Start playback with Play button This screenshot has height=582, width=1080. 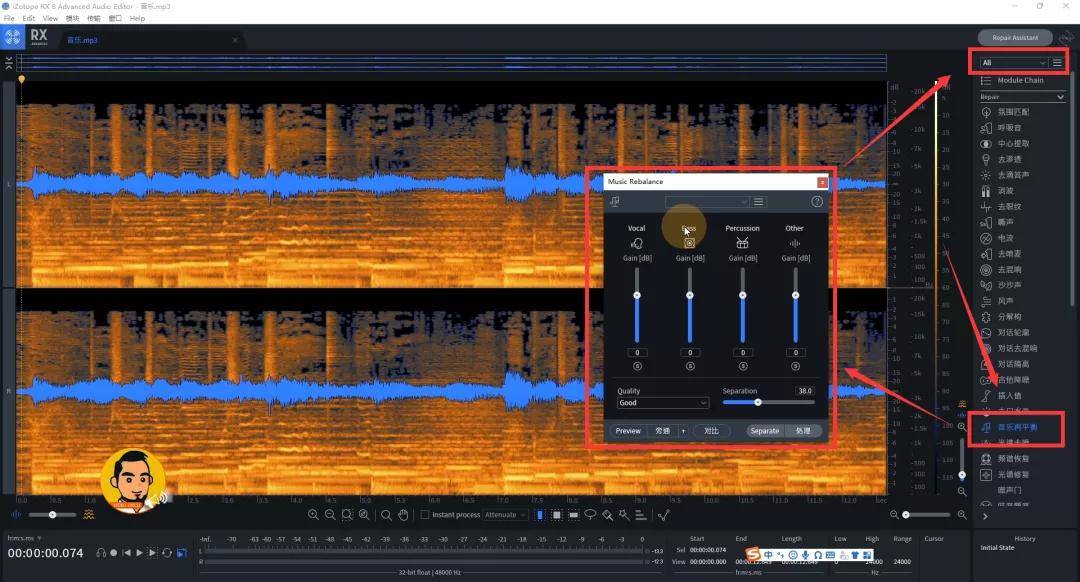pos(140,553)
